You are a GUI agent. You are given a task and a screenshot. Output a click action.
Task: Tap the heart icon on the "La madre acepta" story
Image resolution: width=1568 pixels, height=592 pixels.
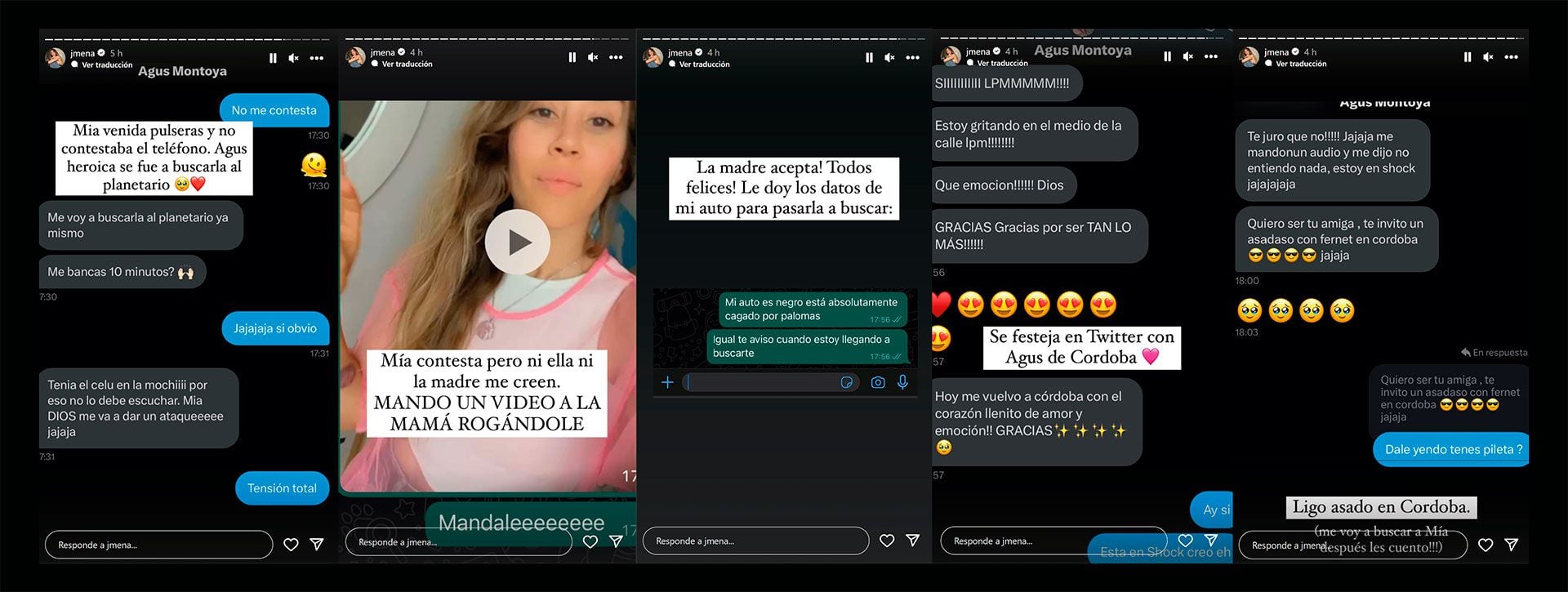tap(887, 541)
